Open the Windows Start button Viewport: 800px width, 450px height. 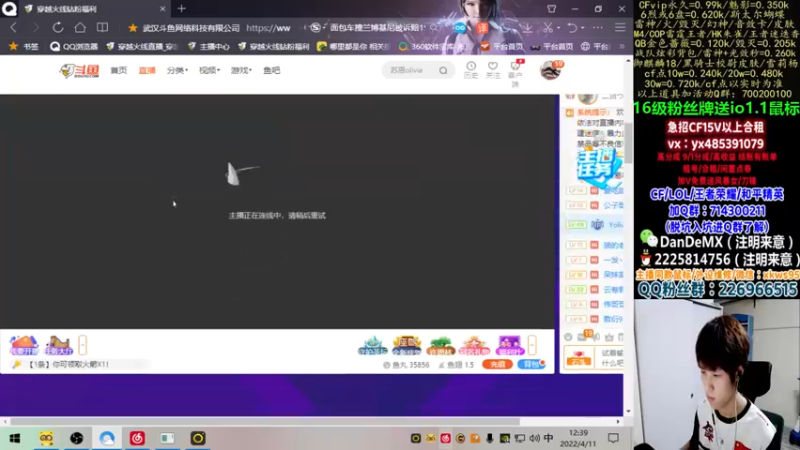tap(15, 438)
